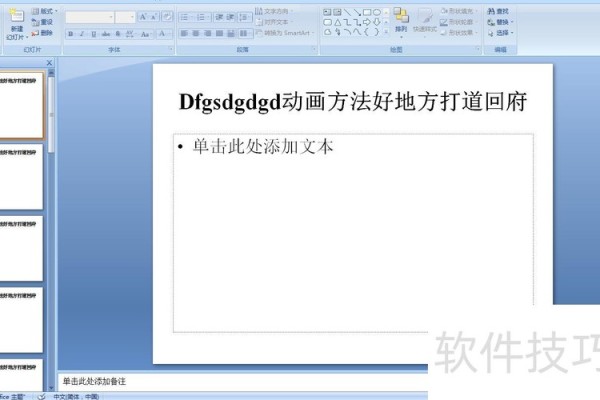Toggle Justify text alignment

(219, 34)
